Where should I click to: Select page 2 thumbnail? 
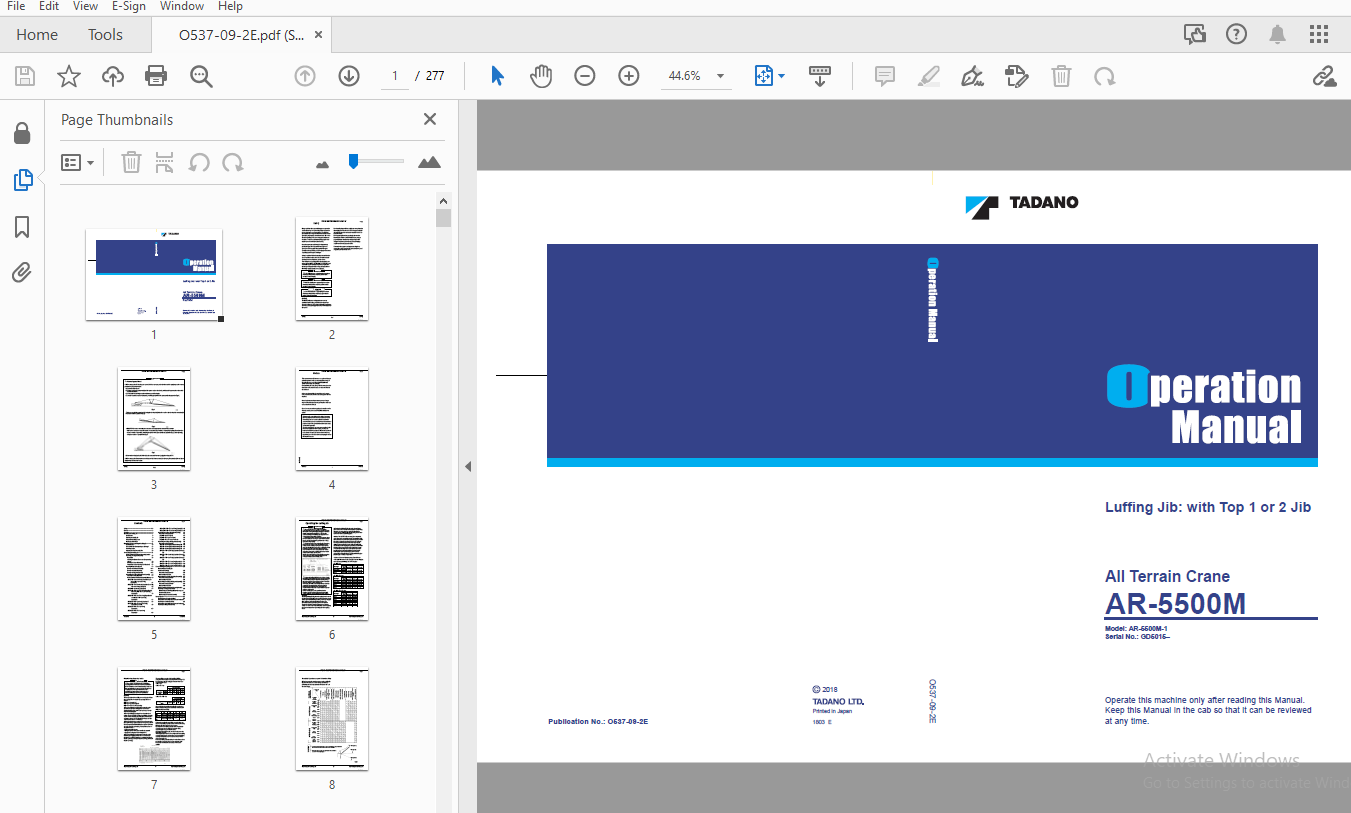(332, 269)
